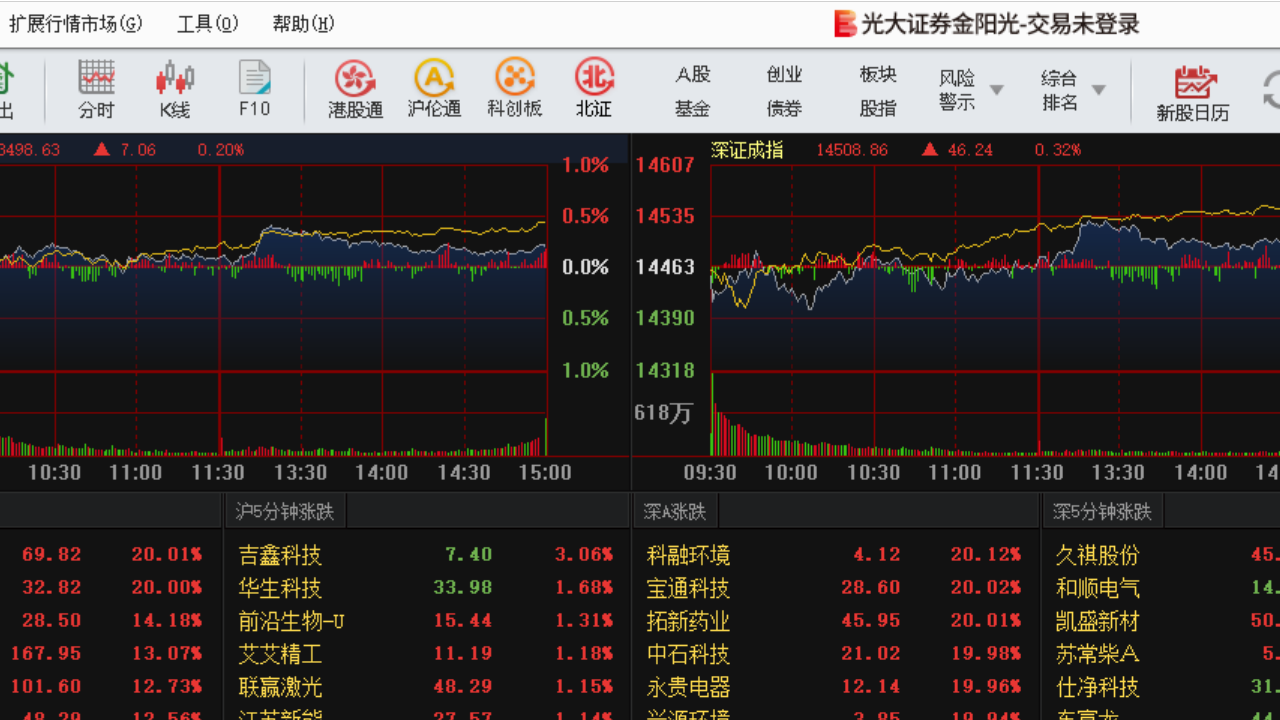Expand the 风险警示 dropdown arrow
Viewport: 1280px width, 720px height.
coord(996,90)
